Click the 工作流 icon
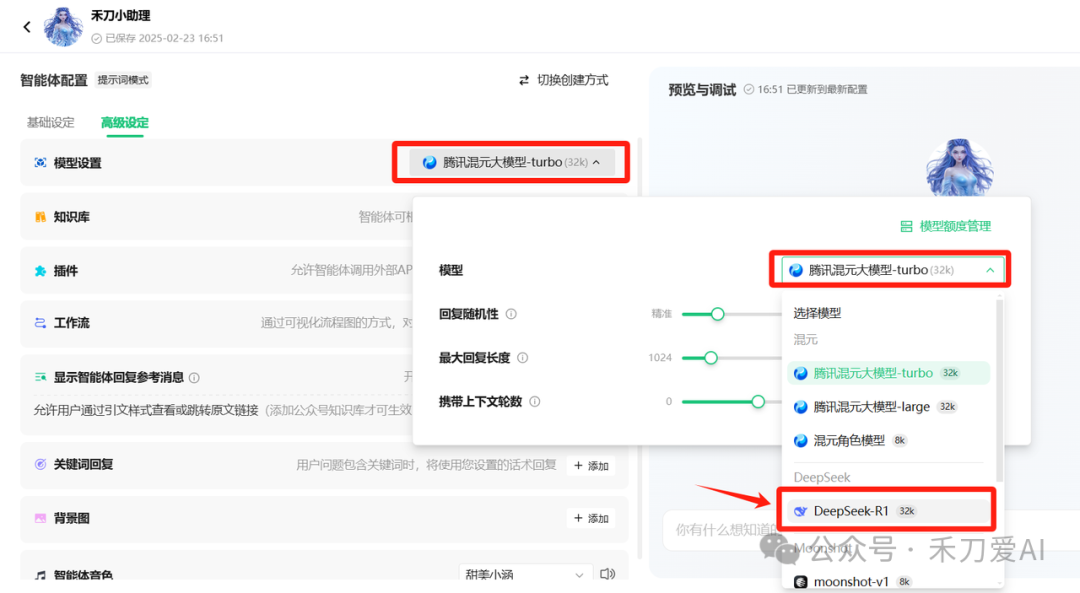The image size is (1080, 593). pos(41,323)
